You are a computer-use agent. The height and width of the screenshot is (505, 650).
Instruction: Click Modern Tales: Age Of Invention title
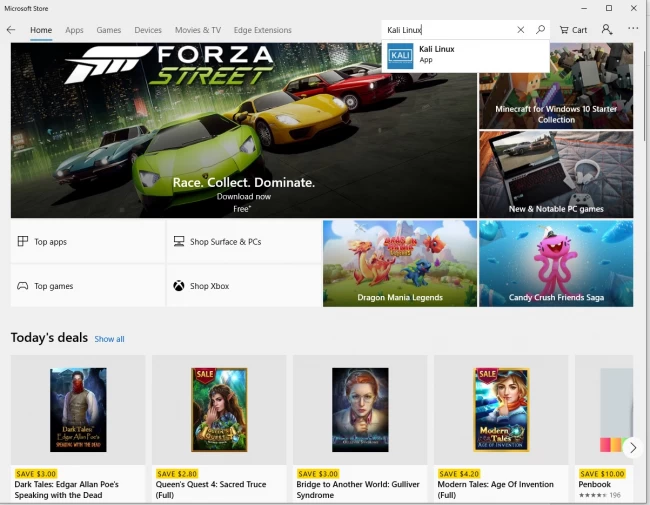coord(495,490)
